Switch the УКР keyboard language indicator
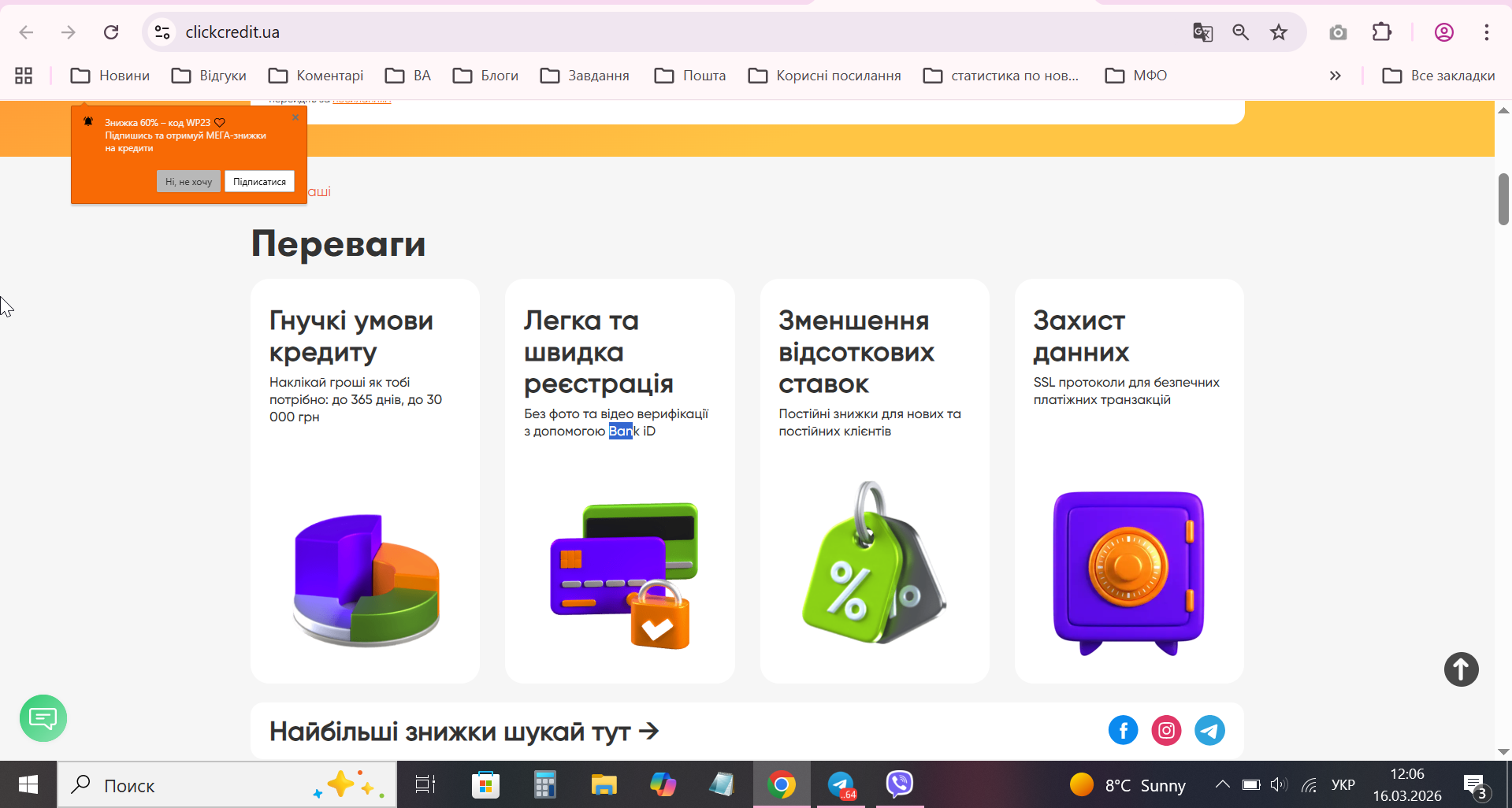1512x808 pixels. click(1343, 784)
